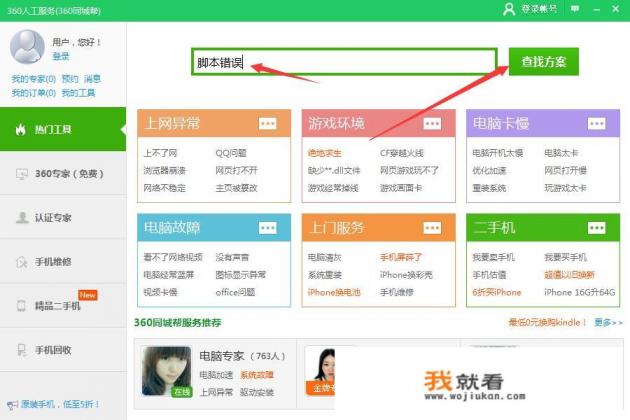
Task: Select 网页游戏玩不了 entry
Action: click(409, 170)
